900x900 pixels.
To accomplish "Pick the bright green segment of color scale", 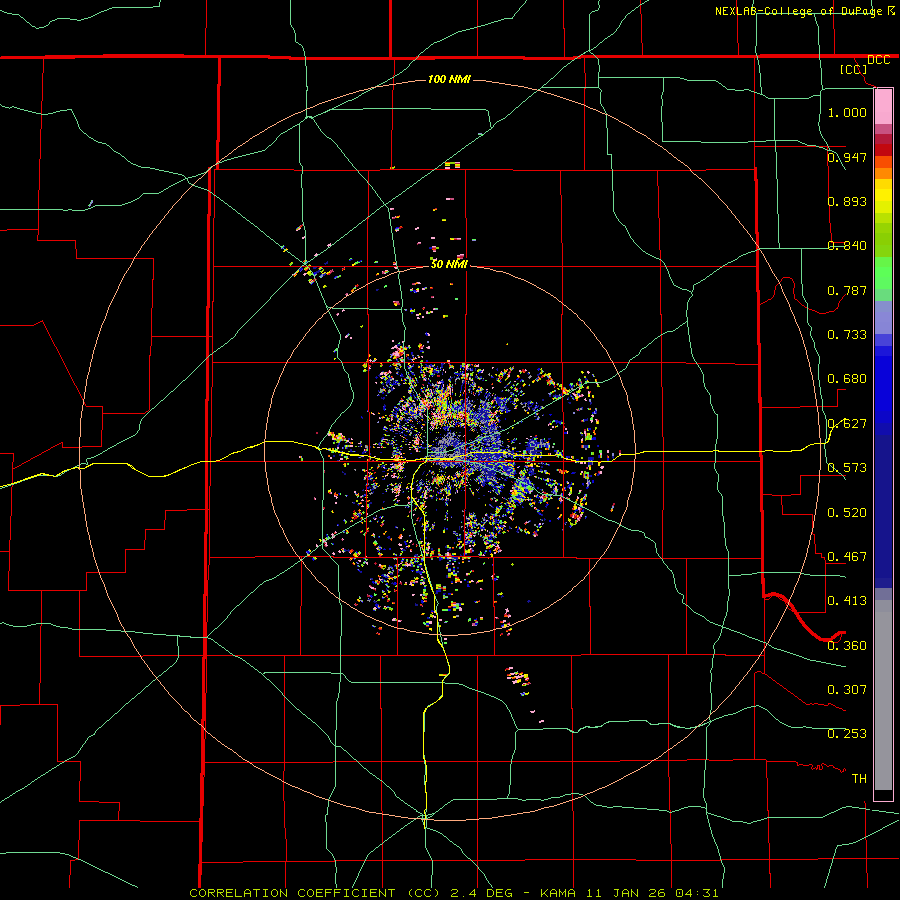I will coord(883,273).
